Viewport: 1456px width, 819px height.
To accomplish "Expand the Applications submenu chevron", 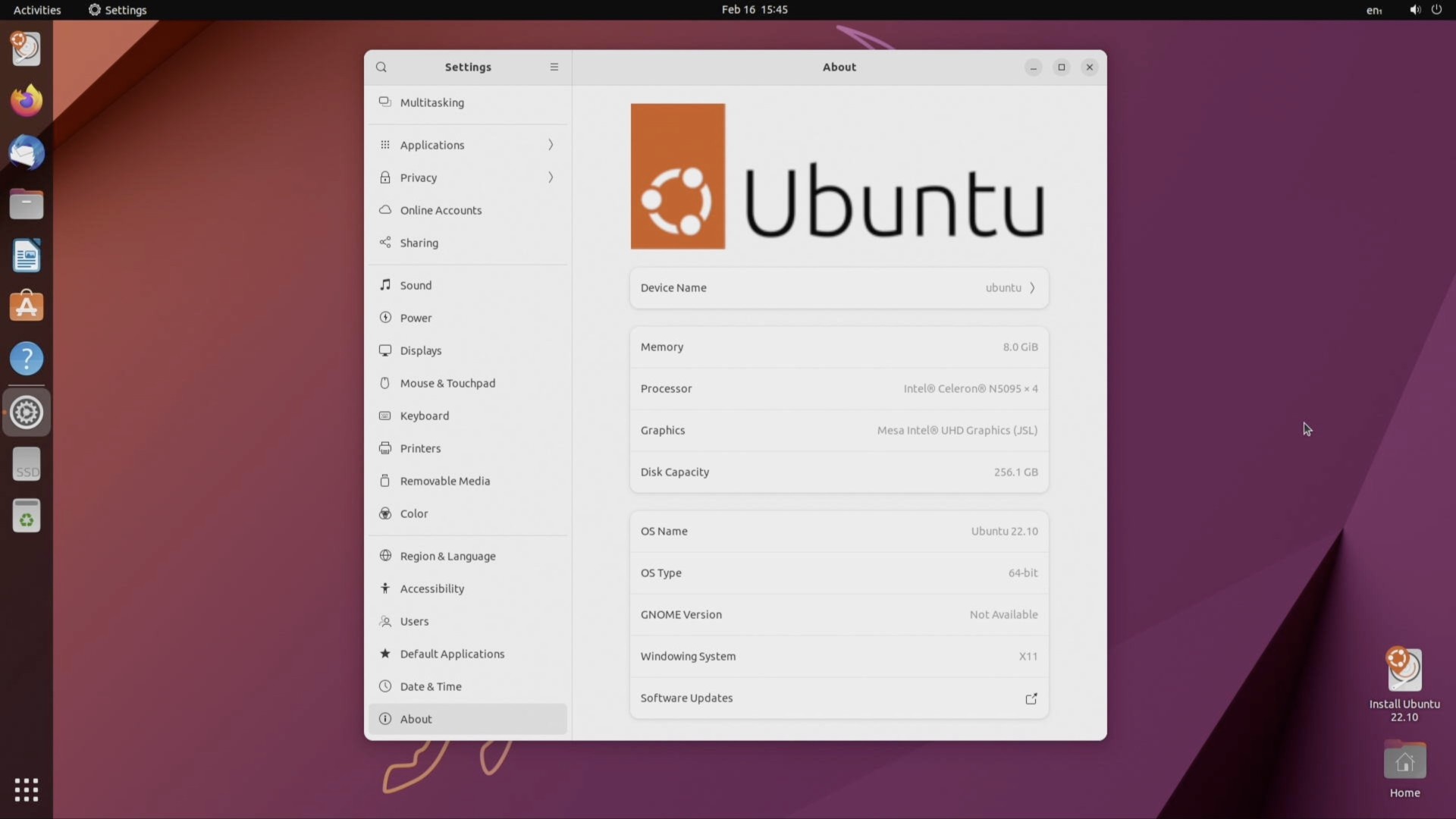I will click(551, 145).
